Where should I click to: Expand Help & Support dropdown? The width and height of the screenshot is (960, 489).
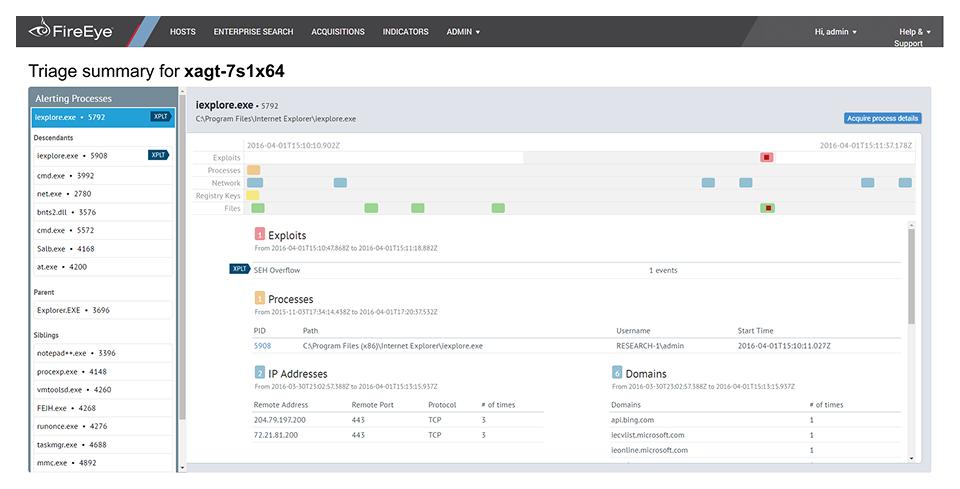(912, 37)
